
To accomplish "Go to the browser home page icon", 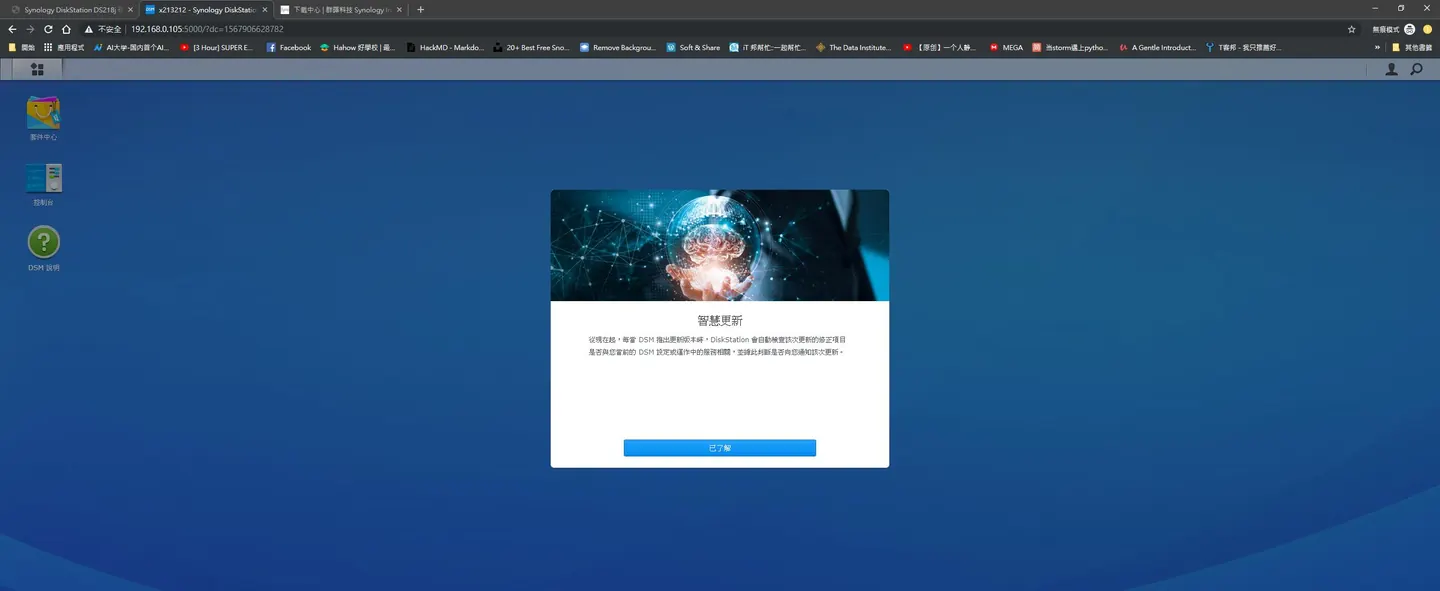I will [x=66, y=29].
